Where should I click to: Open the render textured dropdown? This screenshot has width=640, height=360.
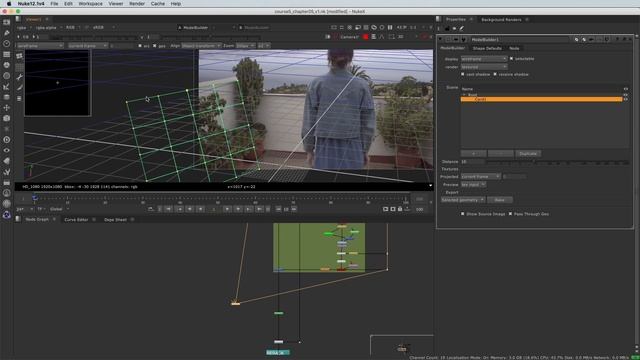click(484, 67)
